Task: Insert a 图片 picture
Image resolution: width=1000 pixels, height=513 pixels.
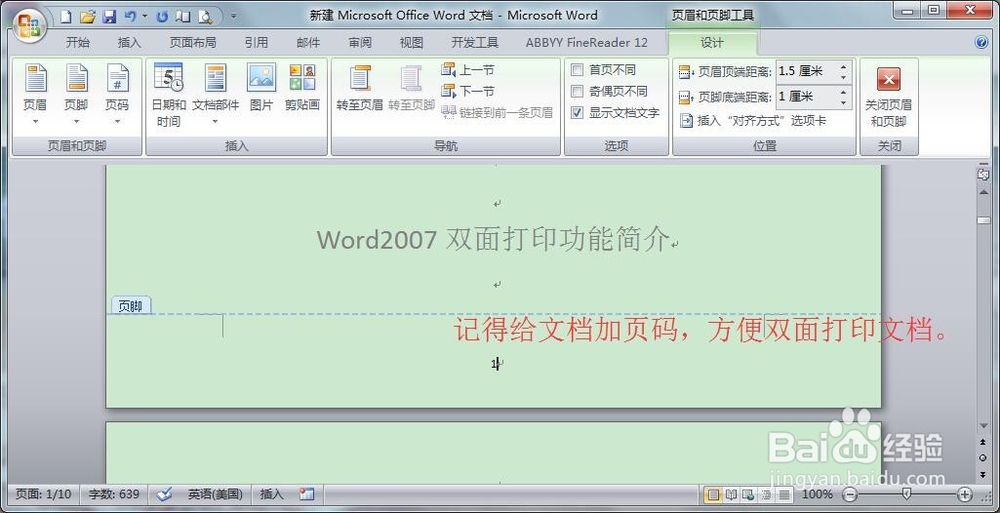Action: 261,87
